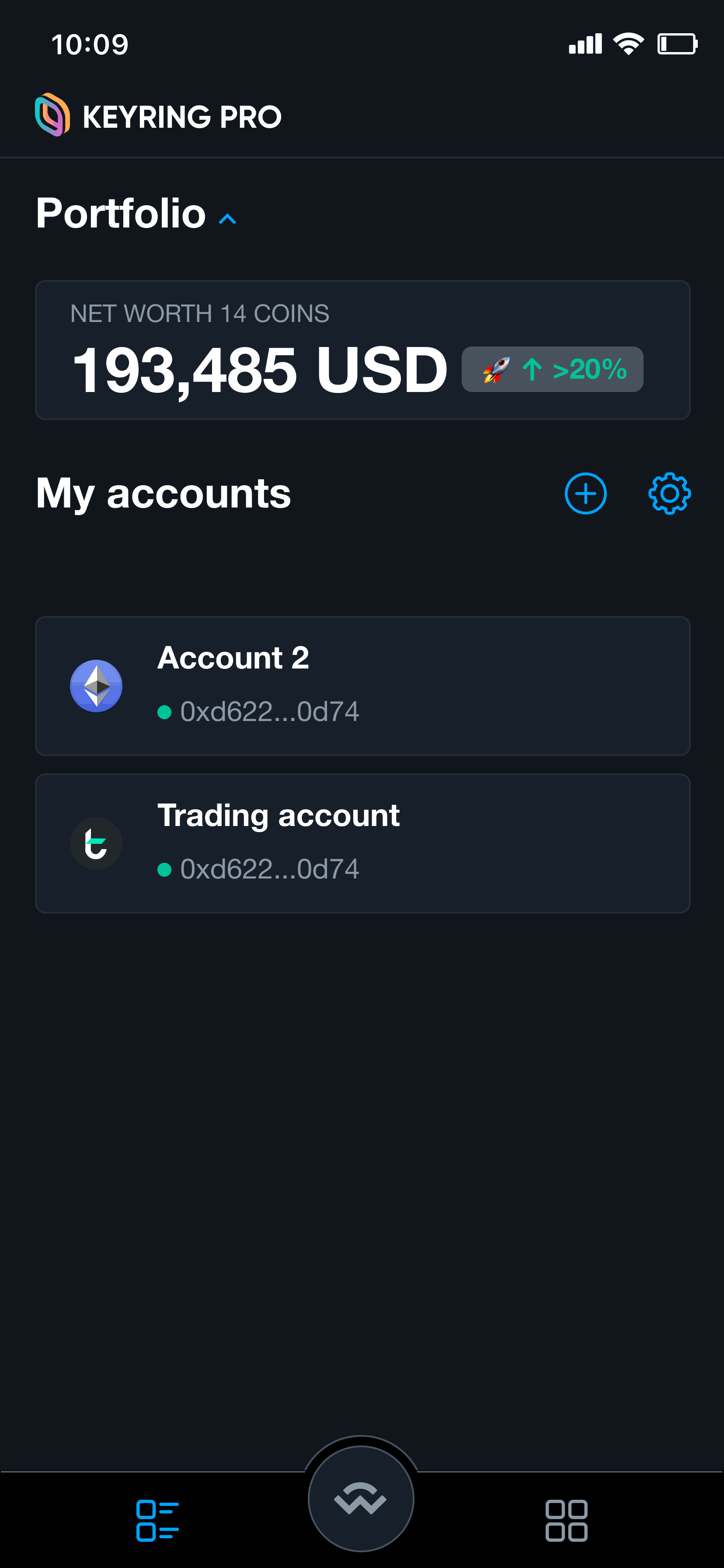This screenshot has height=1568, width=724.
Task: Tap the Trading account token icon
Action: pyautogui.click(x=96, y=843)
